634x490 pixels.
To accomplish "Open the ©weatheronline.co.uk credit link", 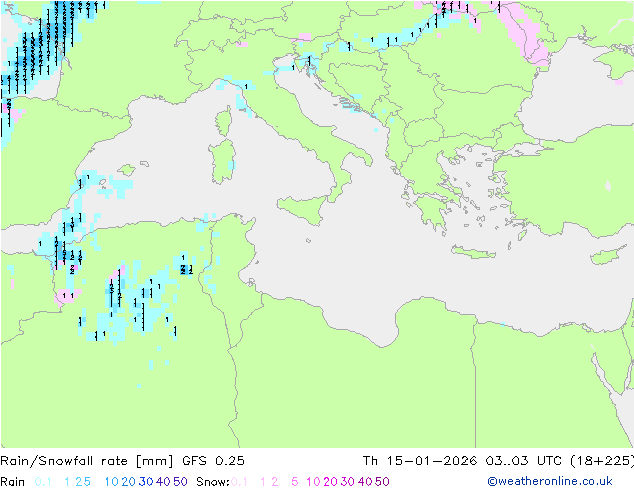I will pyautogui.click(x=550, y=481).
